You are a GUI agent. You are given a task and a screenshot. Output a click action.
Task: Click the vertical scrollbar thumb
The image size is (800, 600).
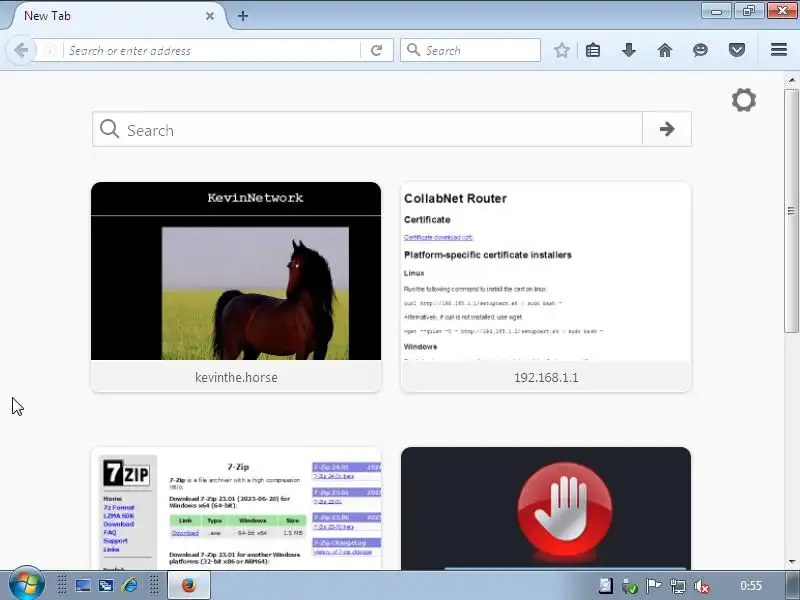pos(791,211)
